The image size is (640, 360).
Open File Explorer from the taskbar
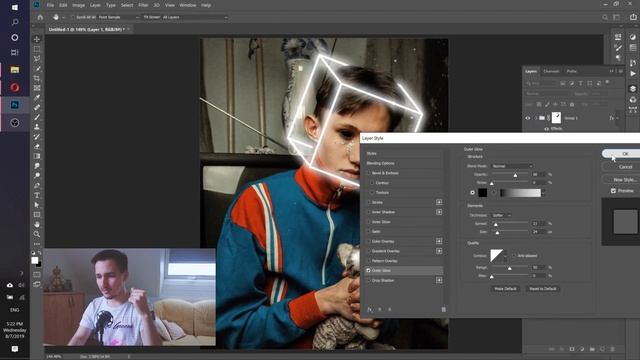pyautogui.click(x=15, y=69)
